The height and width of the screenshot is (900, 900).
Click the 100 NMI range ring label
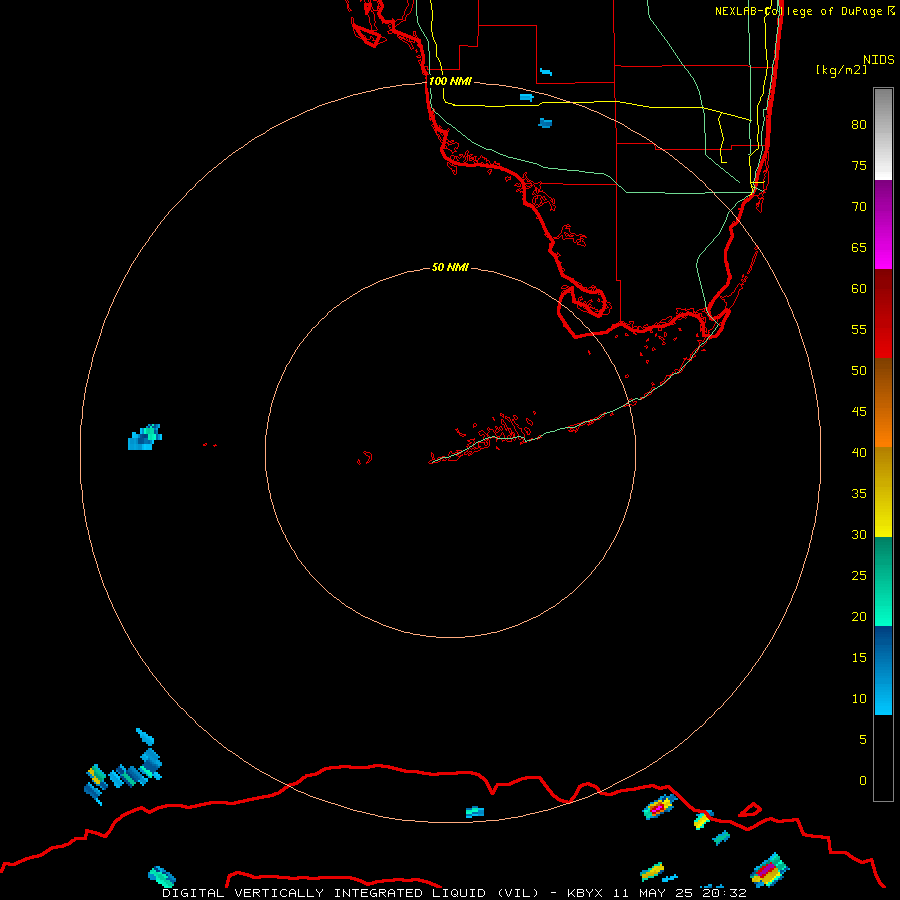[451, 81]
